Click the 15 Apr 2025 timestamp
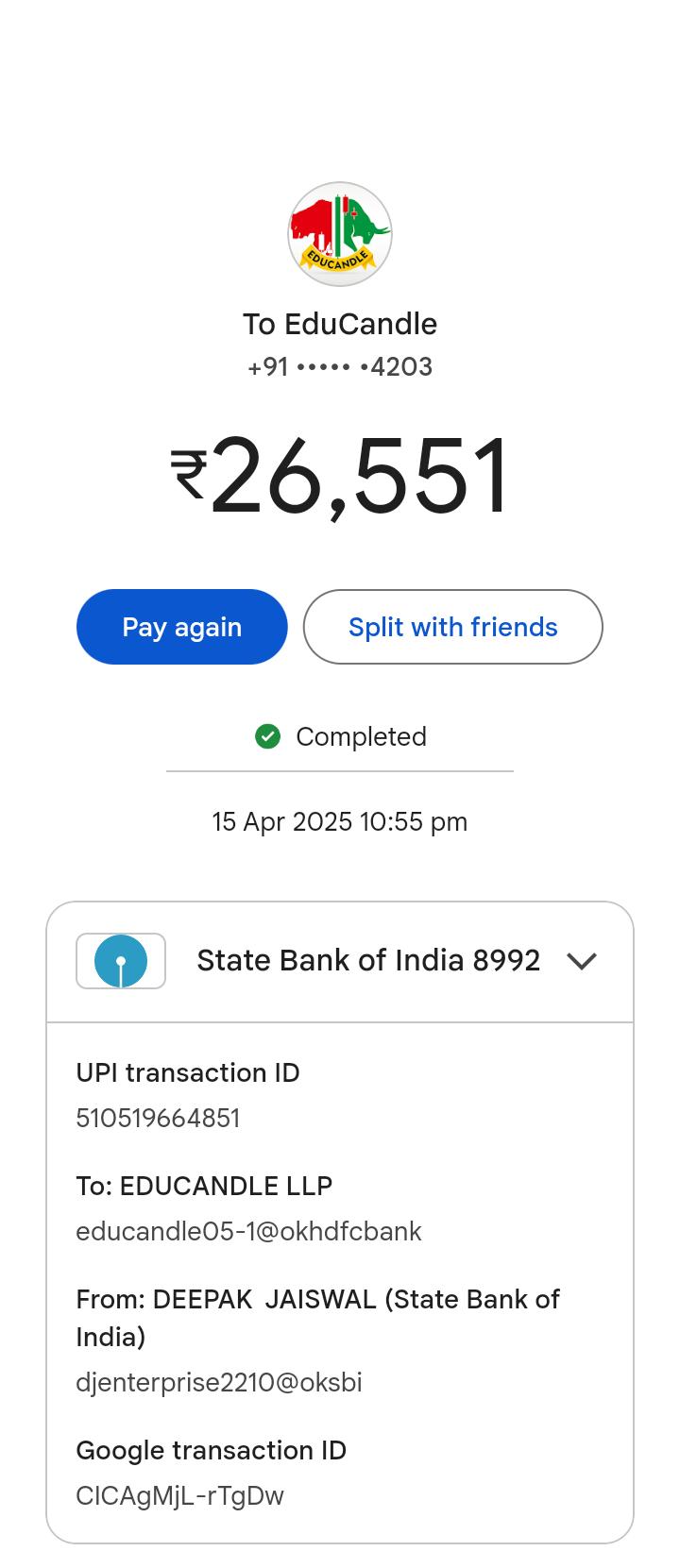The image size is (680, 1568). (340, 822)
